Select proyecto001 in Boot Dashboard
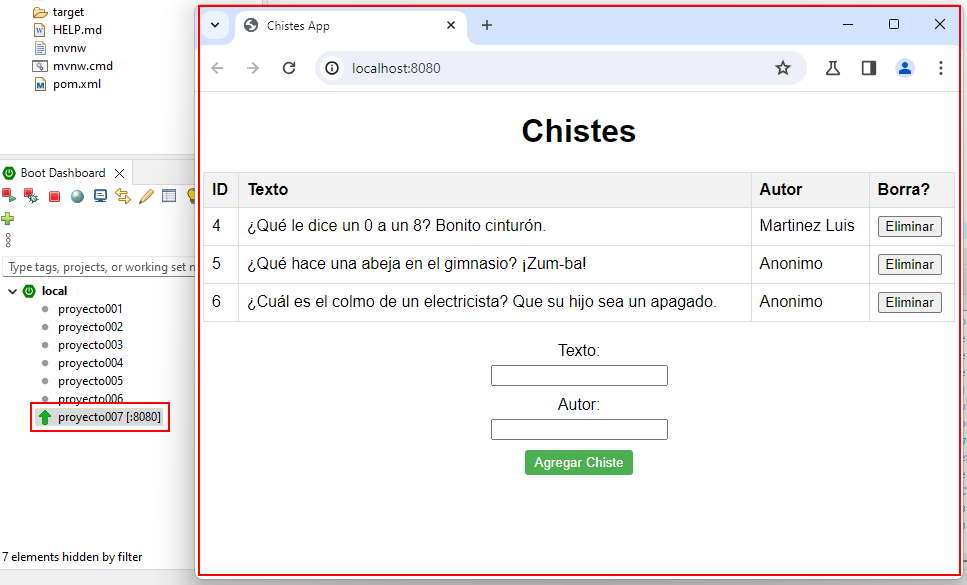967x585 pixels. (x=90, y=309)
